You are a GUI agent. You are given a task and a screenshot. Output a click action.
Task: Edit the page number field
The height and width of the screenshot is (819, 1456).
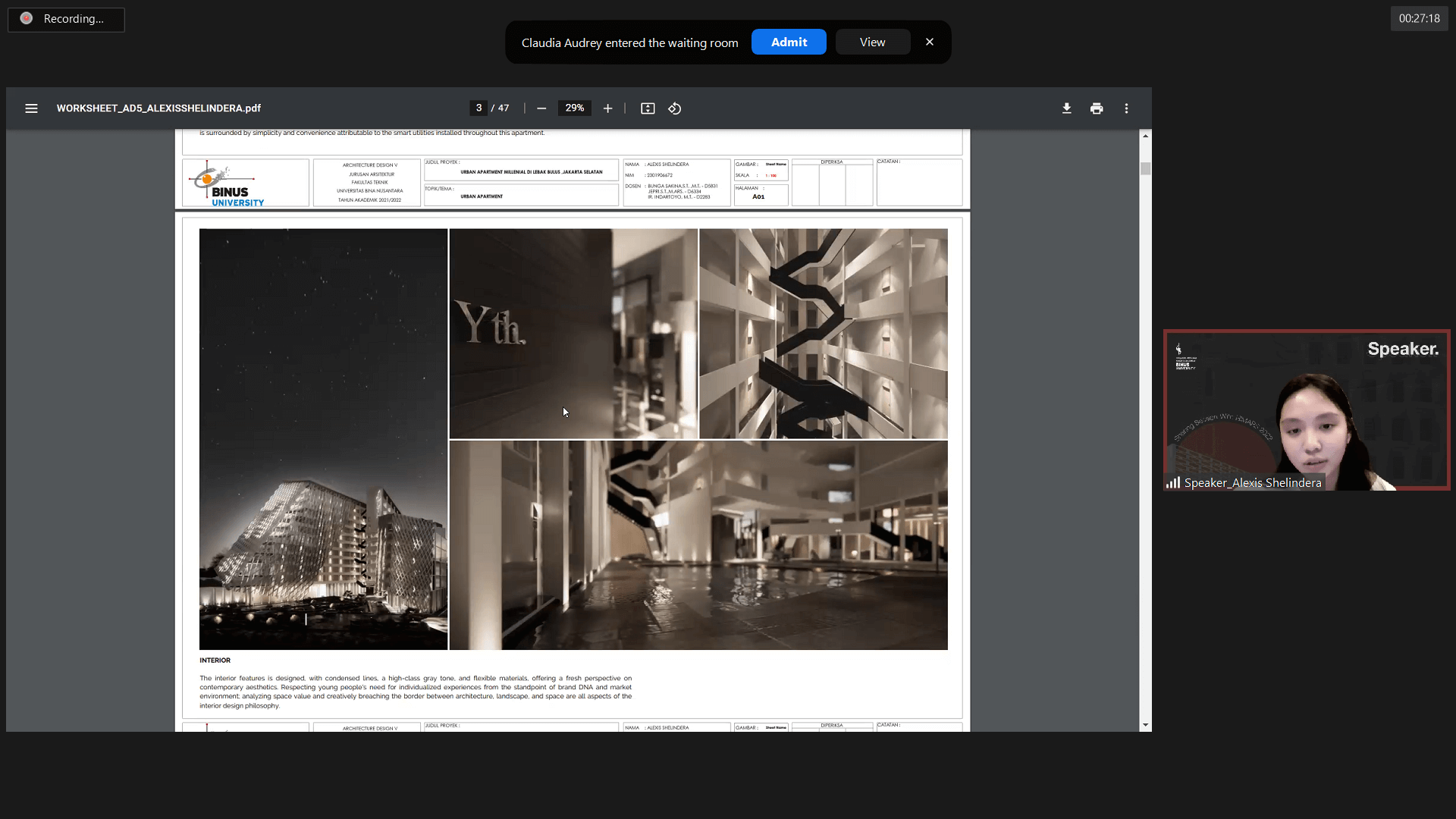coord(479,108)
